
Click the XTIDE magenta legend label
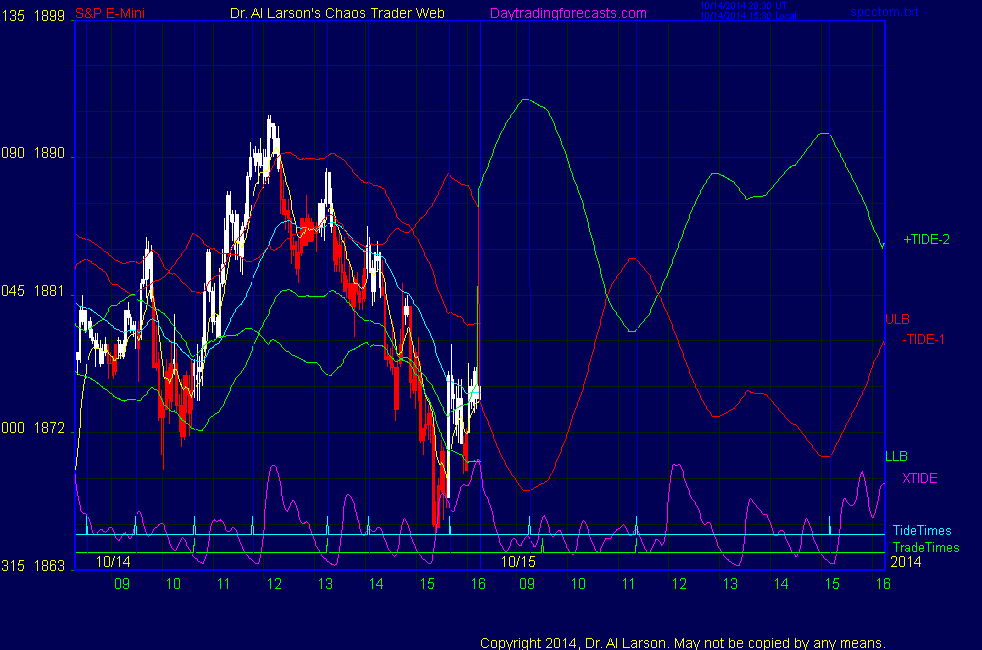click(919, 478)
